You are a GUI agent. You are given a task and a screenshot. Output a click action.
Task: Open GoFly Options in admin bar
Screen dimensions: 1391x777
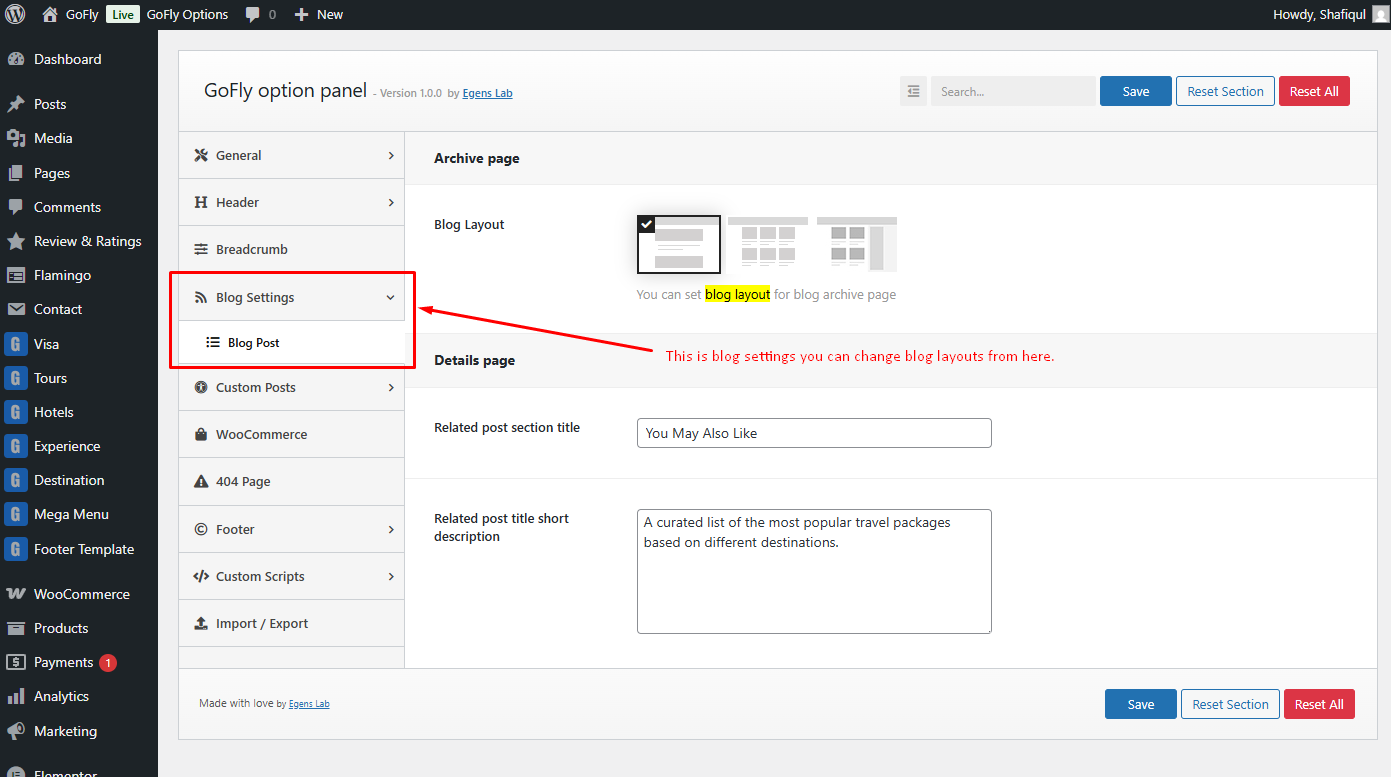point(187,14)
